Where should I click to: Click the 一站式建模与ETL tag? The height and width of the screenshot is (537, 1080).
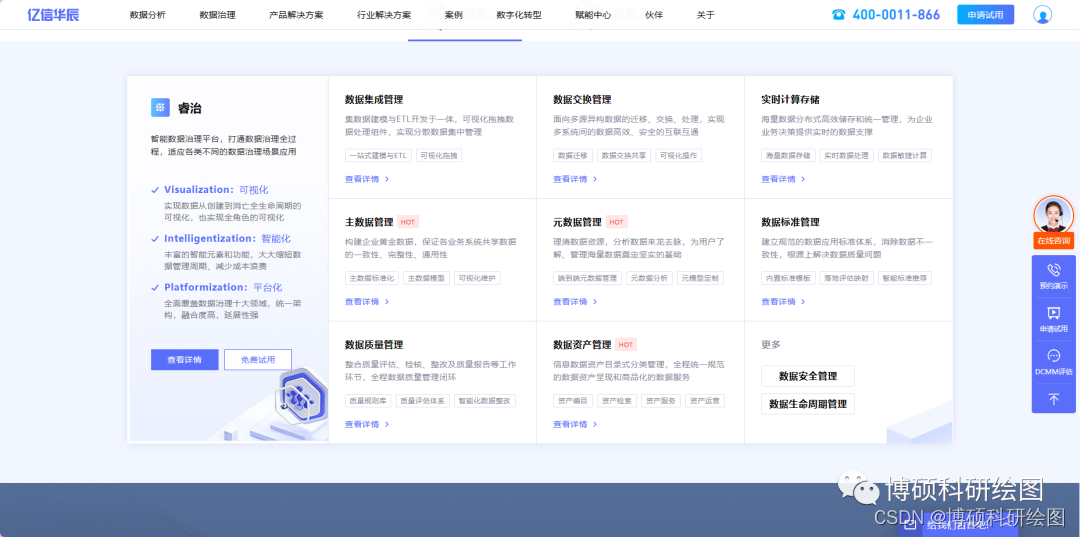tap(378, 156)
